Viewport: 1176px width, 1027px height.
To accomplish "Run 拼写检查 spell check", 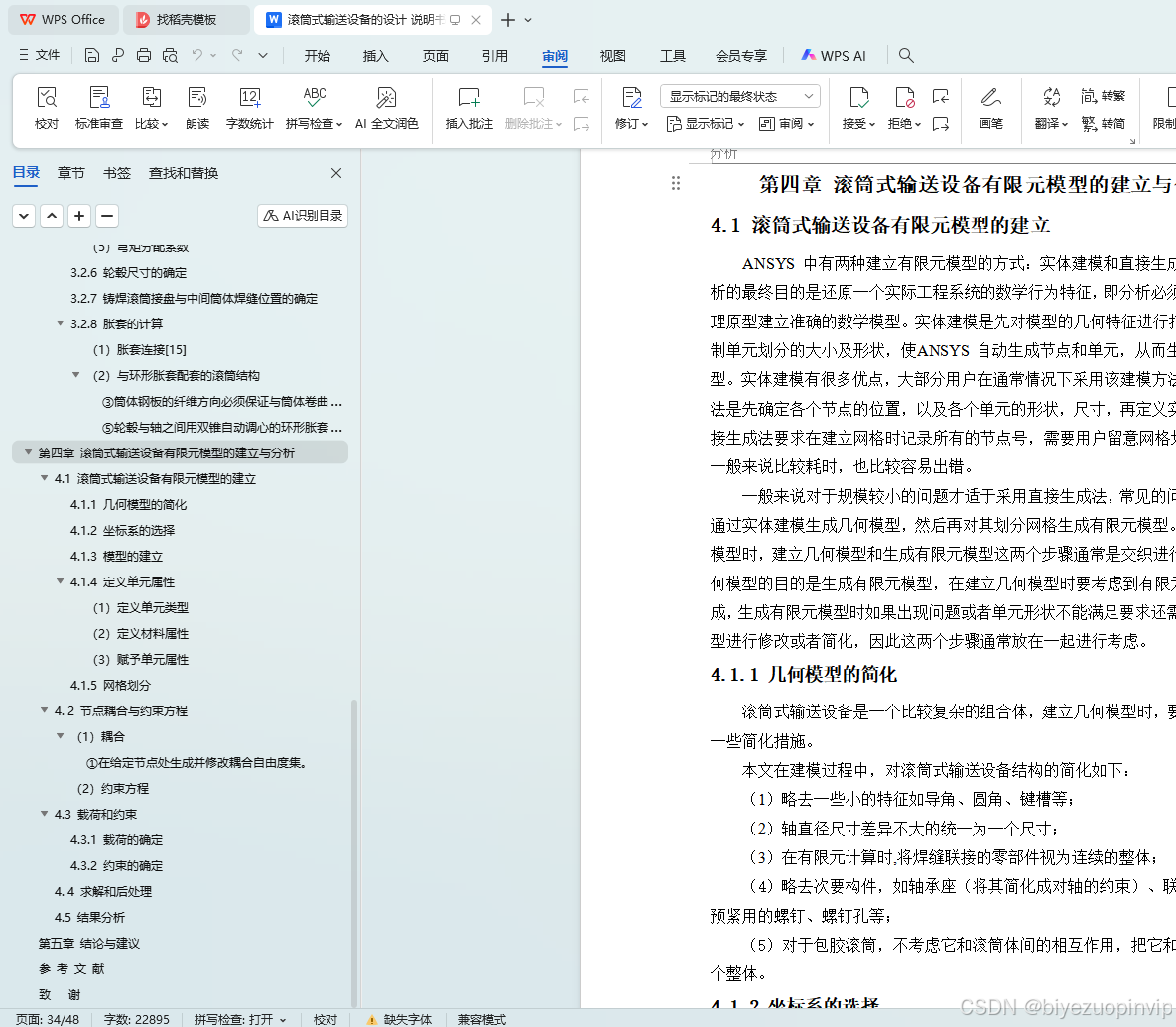I will click(315, 108).
